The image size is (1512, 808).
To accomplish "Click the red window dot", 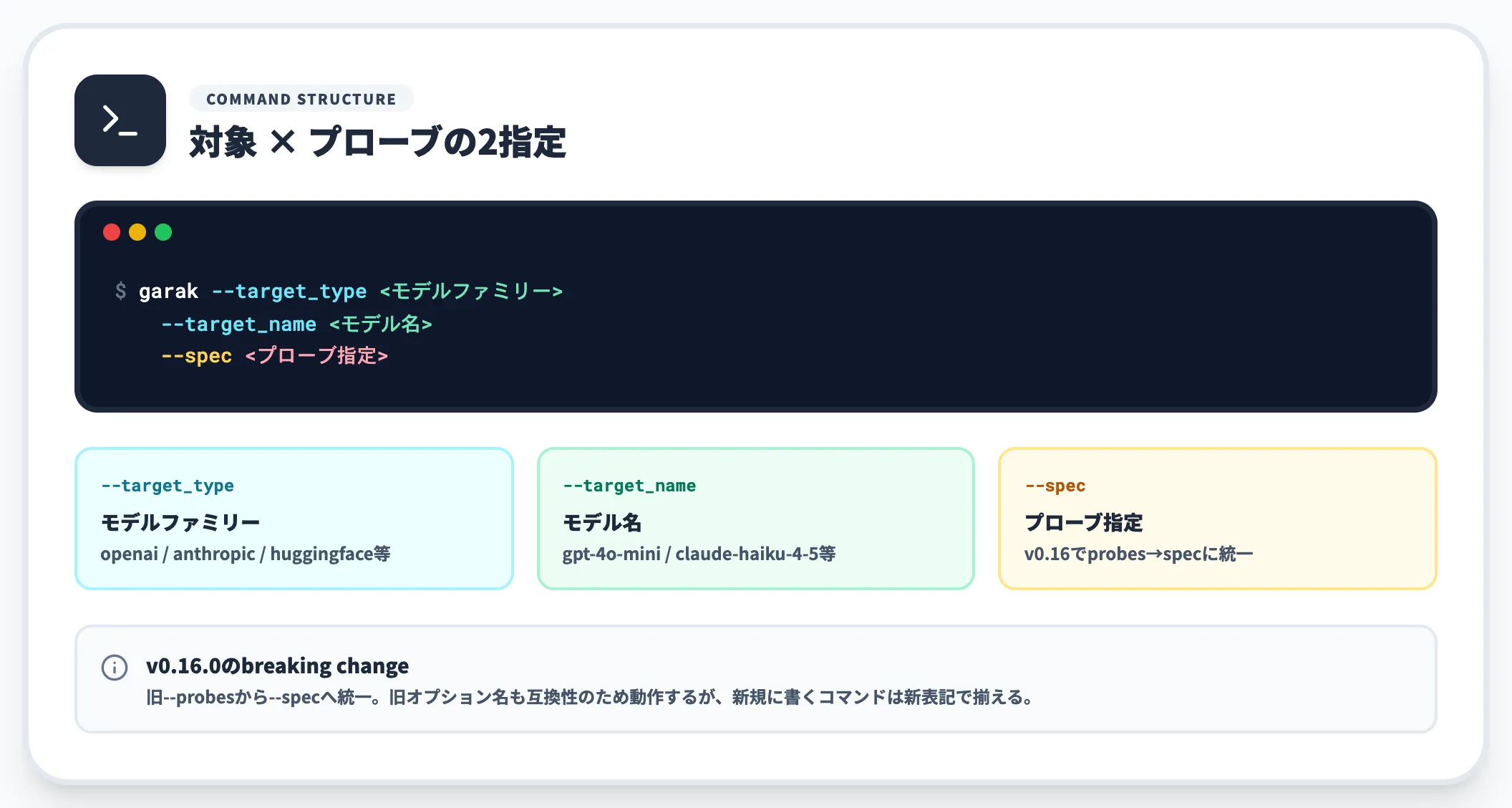I will pyautogui.click(x=112, y=232).
